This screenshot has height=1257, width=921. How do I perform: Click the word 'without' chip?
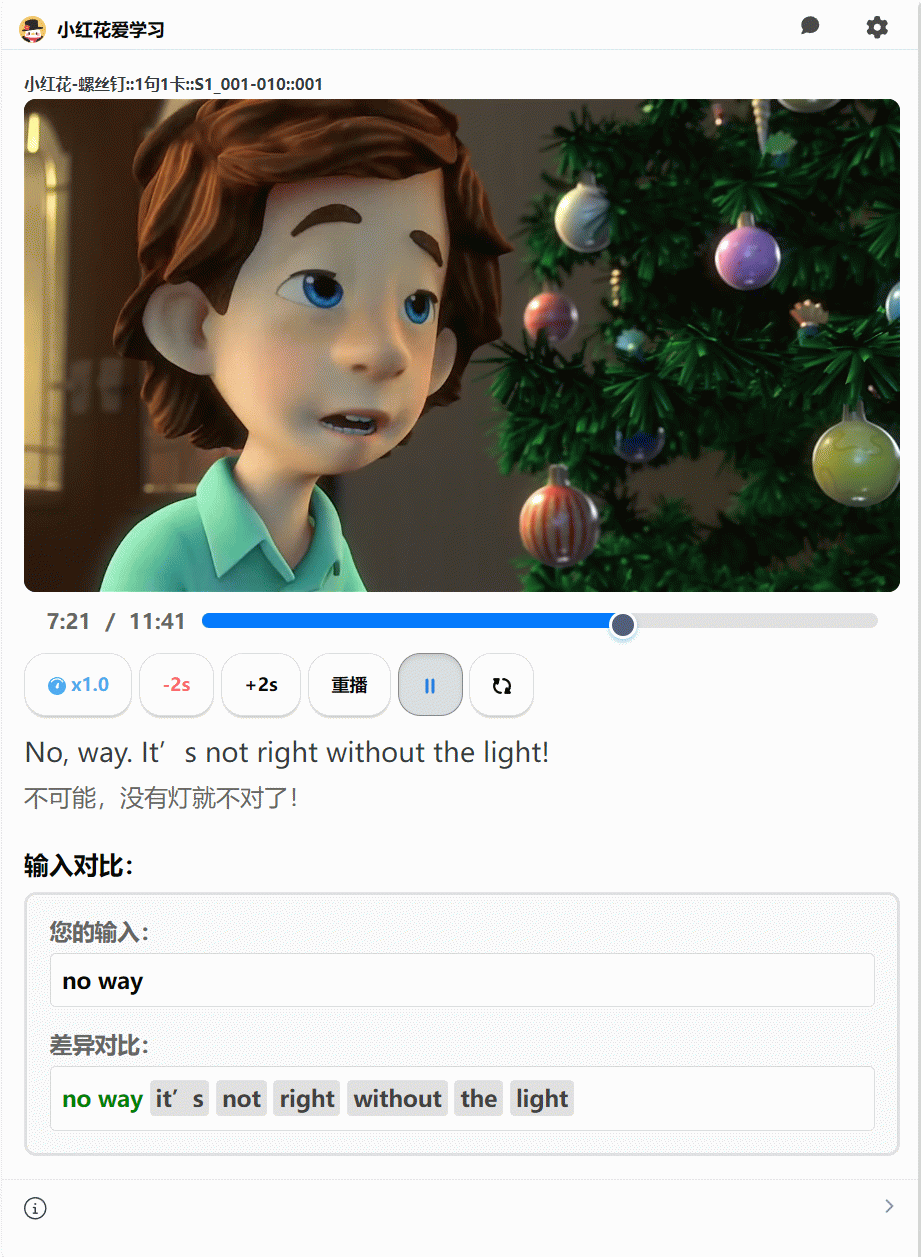pyautogui.click(x=397, y=1099)
